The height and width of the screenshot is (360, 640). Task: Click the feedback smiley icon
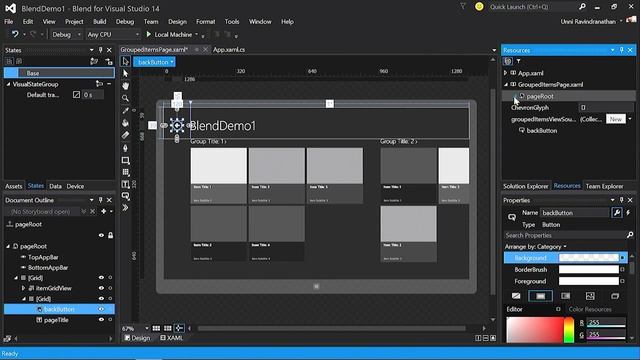pyautogui.click(x=479, y=7)
